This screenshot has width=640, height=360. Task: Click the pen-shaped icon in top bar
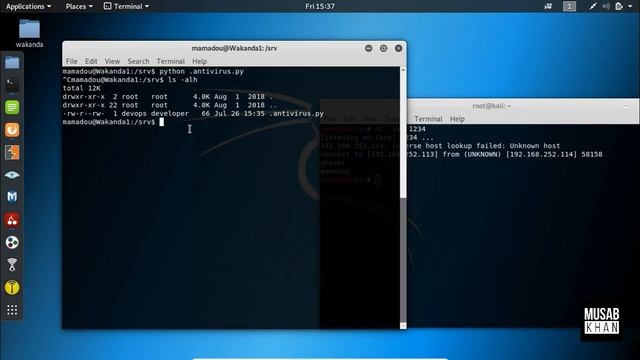point(593,6)
